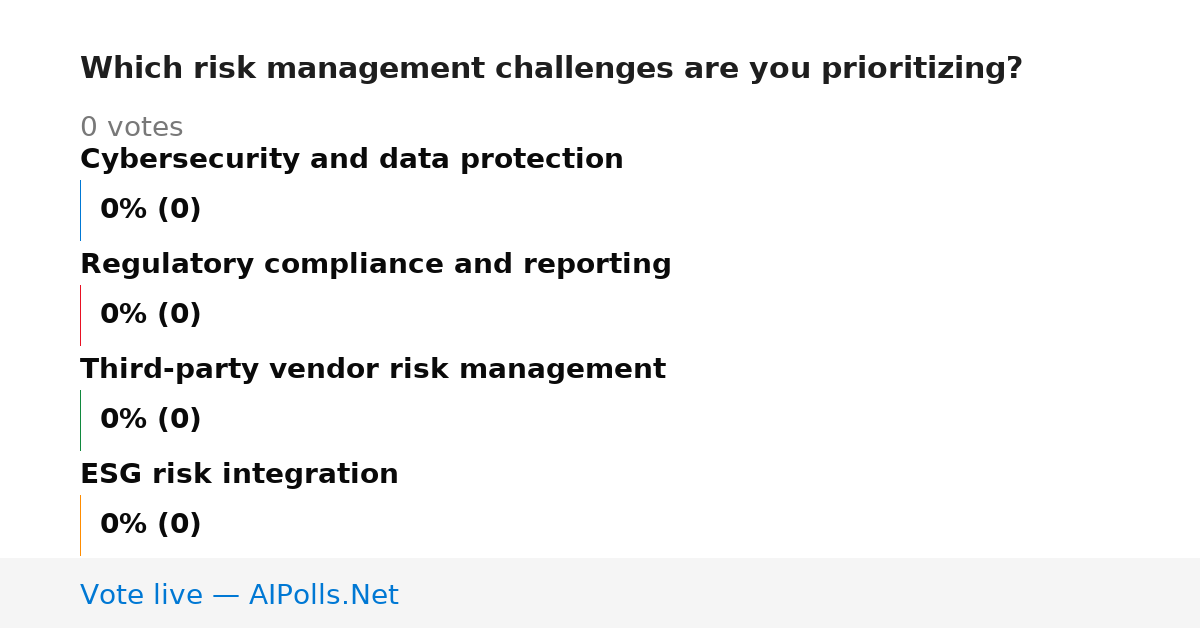Click the poll question heading text
Image resolution: width=1200 pixels, height=628 pixels.
551,69
